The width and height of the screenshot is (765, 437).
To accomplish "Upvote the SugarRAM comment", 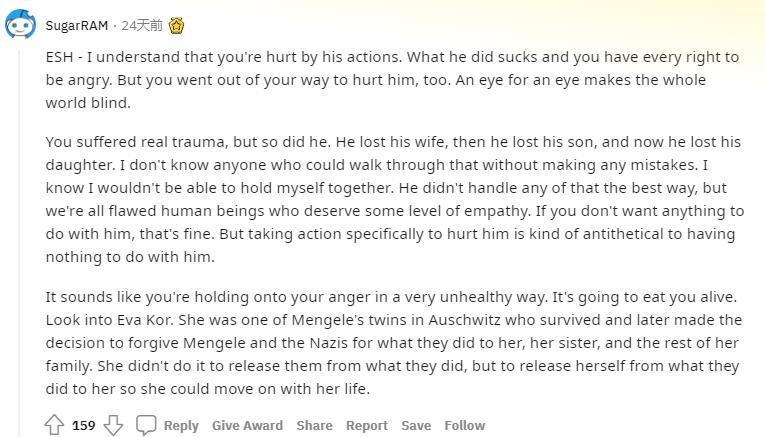I will pos(54,425).
